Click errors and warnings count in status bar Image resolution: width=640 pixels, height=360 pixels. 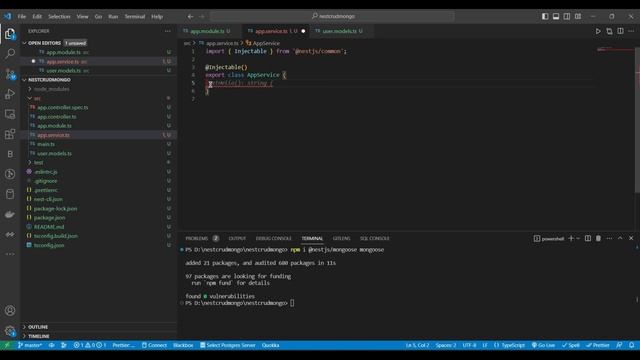[x=89, y=345]
